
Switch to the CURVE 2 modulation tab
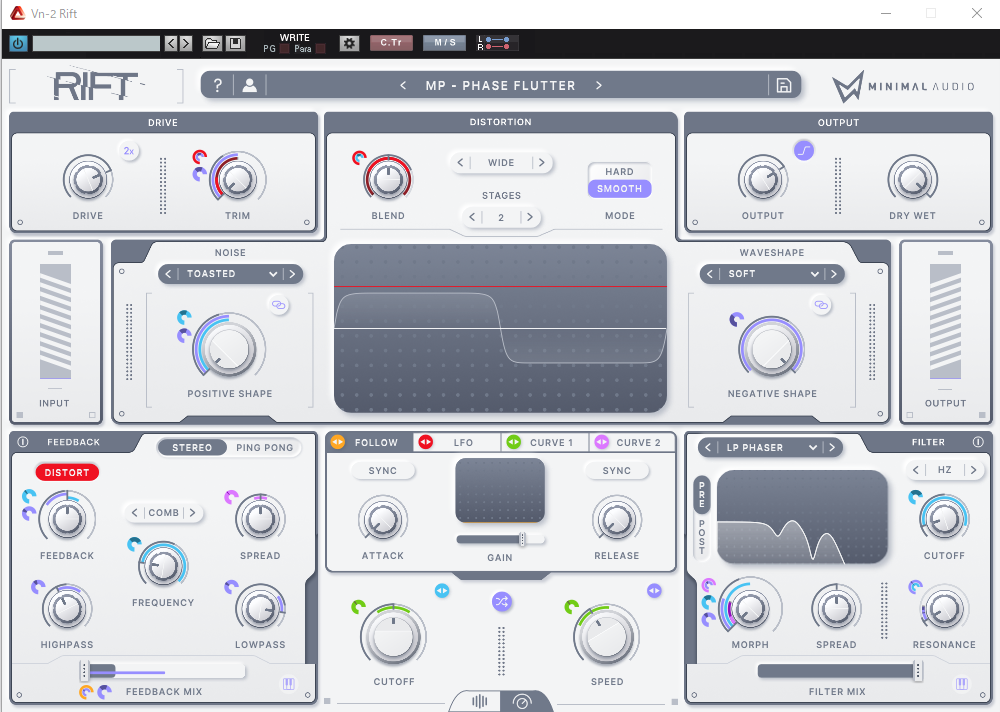[x=632, y=442]
